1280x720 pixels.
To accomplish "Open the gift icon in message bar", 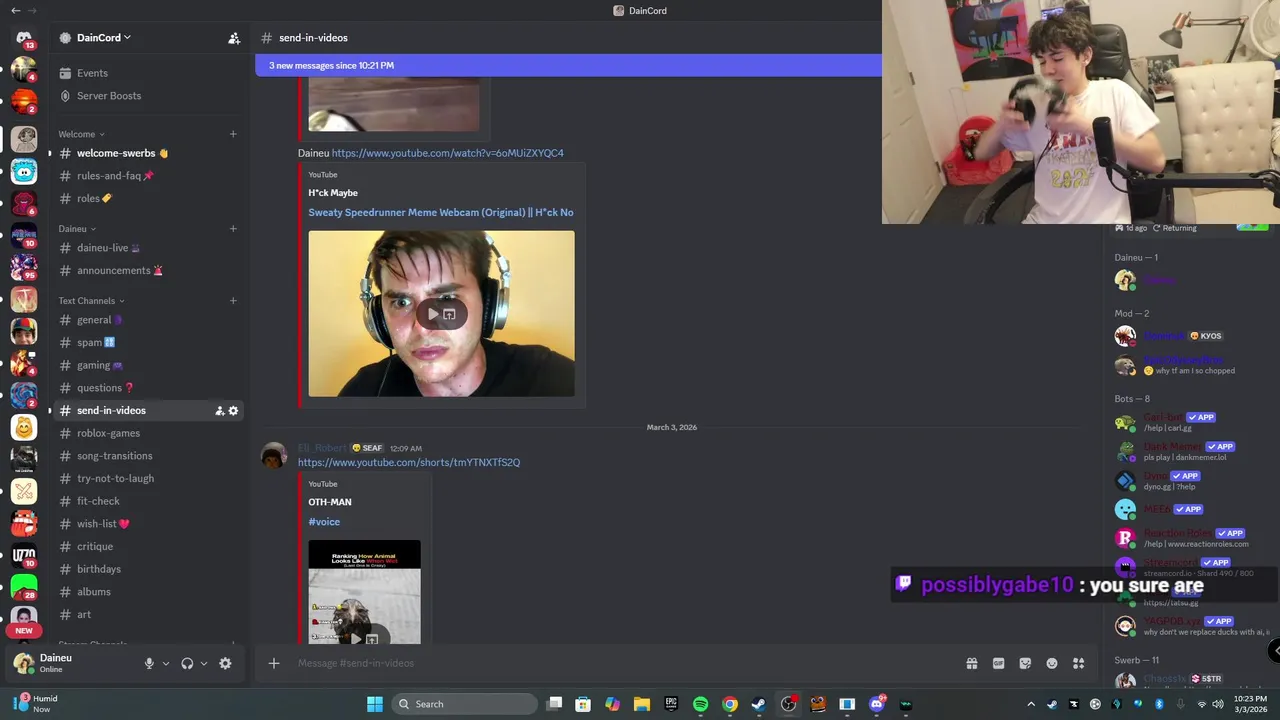I will tap(971, 663).
